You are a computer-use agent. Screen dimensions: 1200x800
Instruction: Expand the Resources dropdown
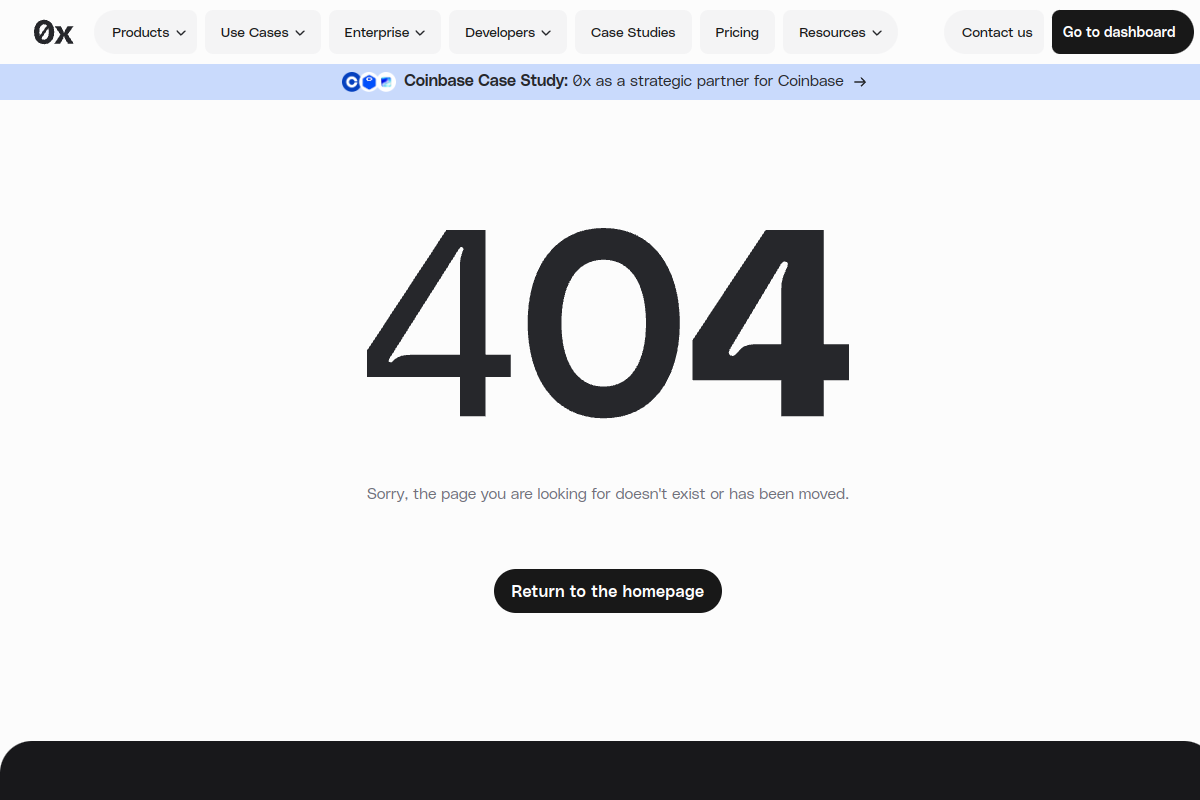[840, 32]
